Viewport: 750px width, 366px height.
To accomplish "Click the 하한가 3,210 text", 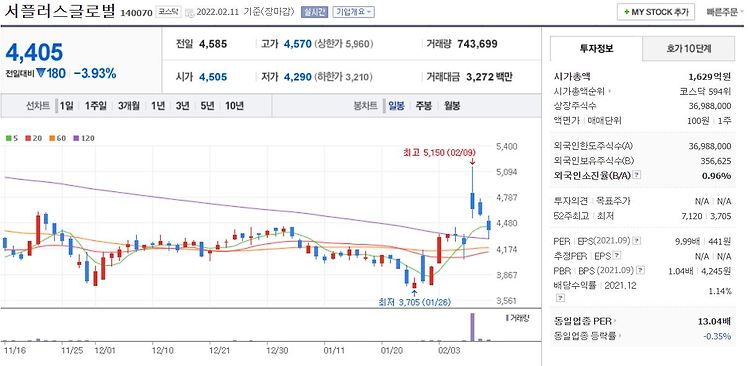I will pos(343,77).
